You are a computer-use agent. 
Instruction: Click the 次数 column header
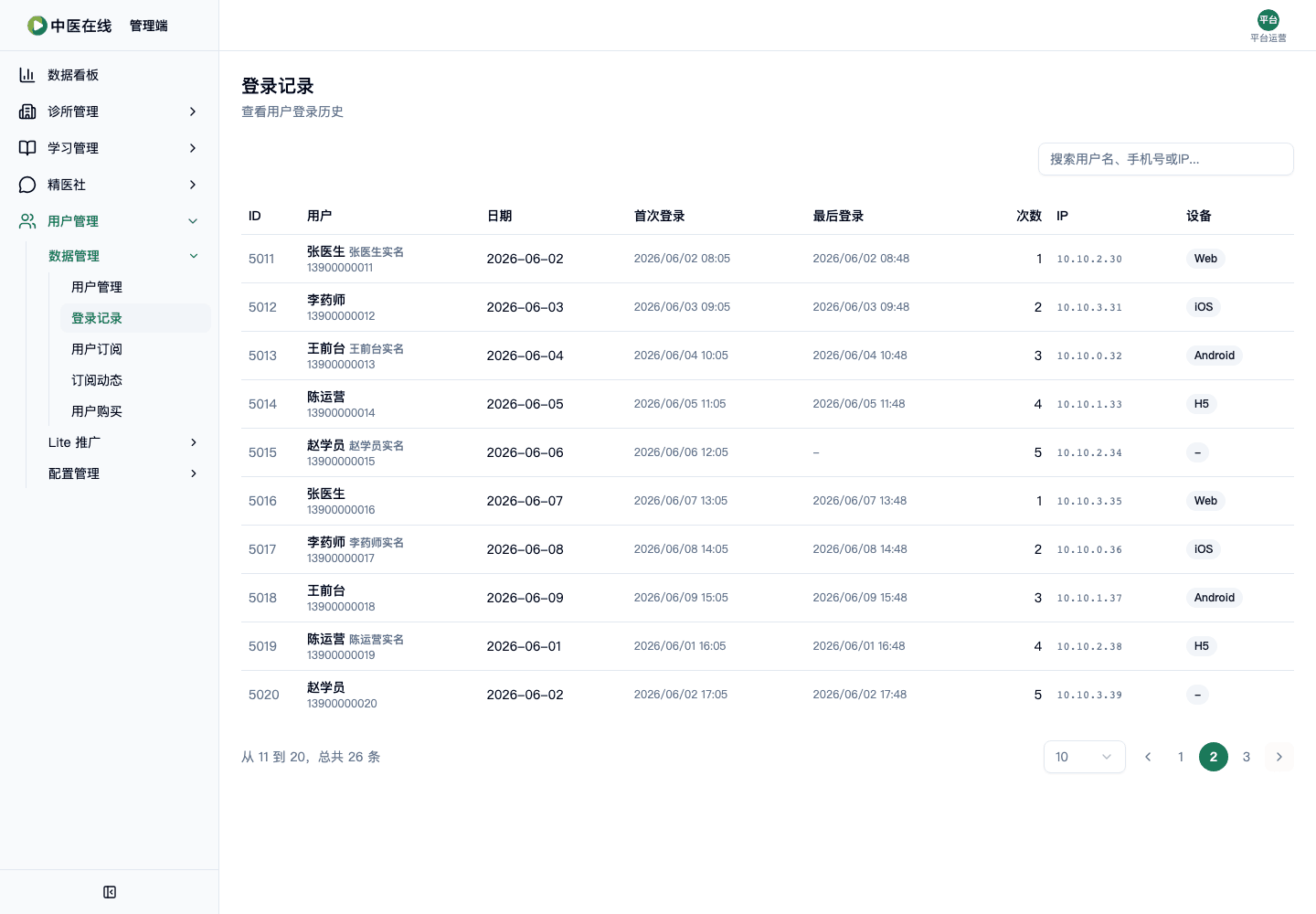coord(1029,216)
